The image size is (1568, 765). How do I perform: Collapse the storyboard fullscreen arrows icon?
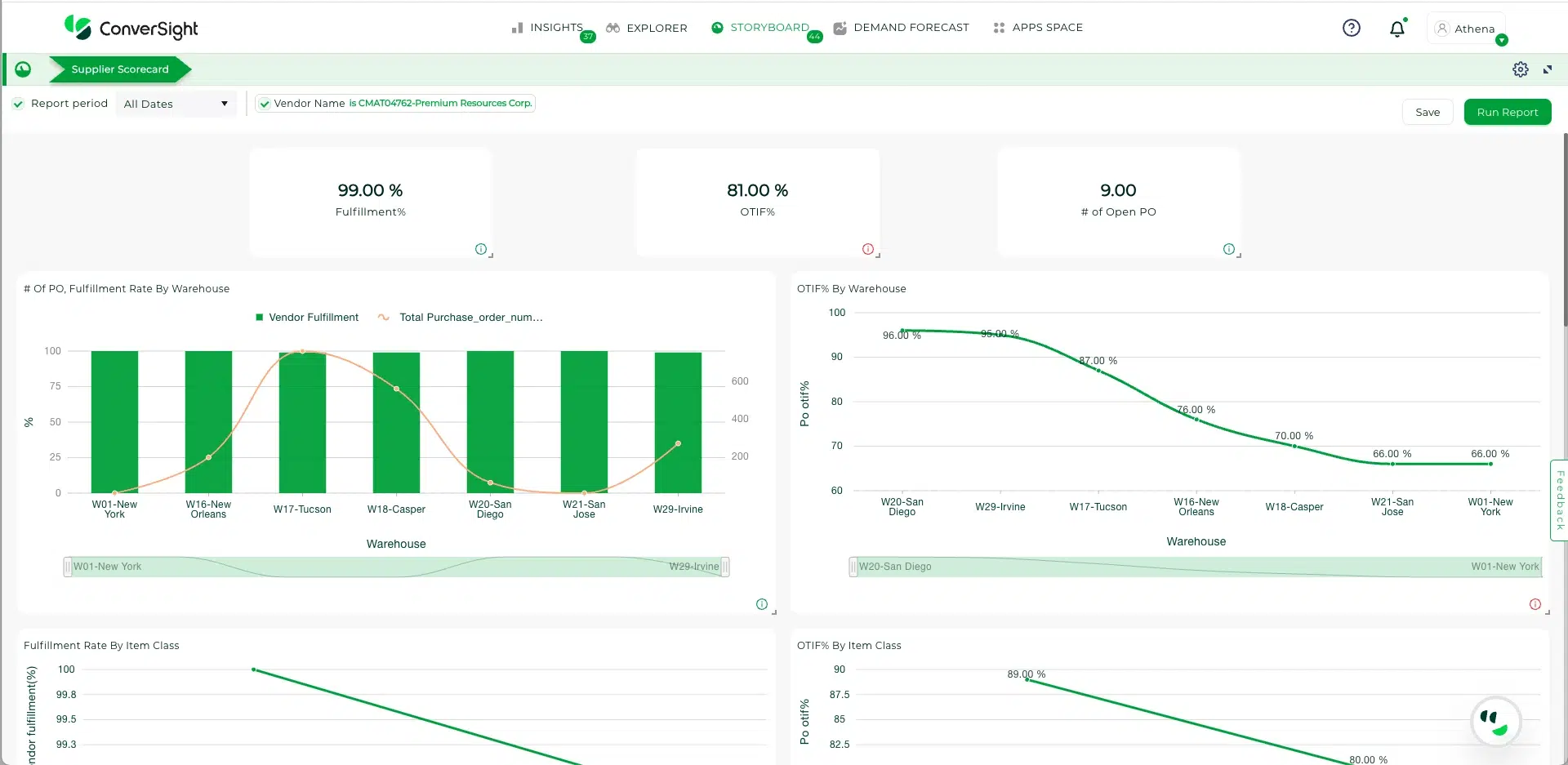(x=1548, y=69)
